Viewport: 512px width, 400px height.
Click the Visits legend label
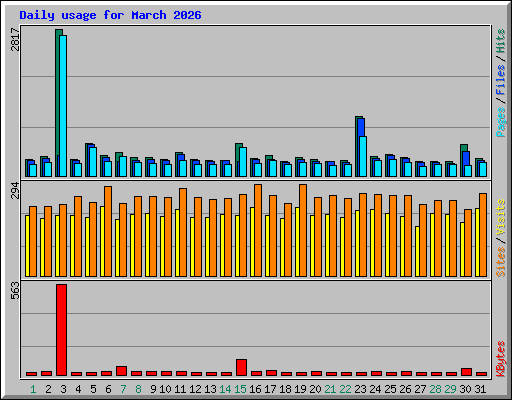(x=500, y=217)
